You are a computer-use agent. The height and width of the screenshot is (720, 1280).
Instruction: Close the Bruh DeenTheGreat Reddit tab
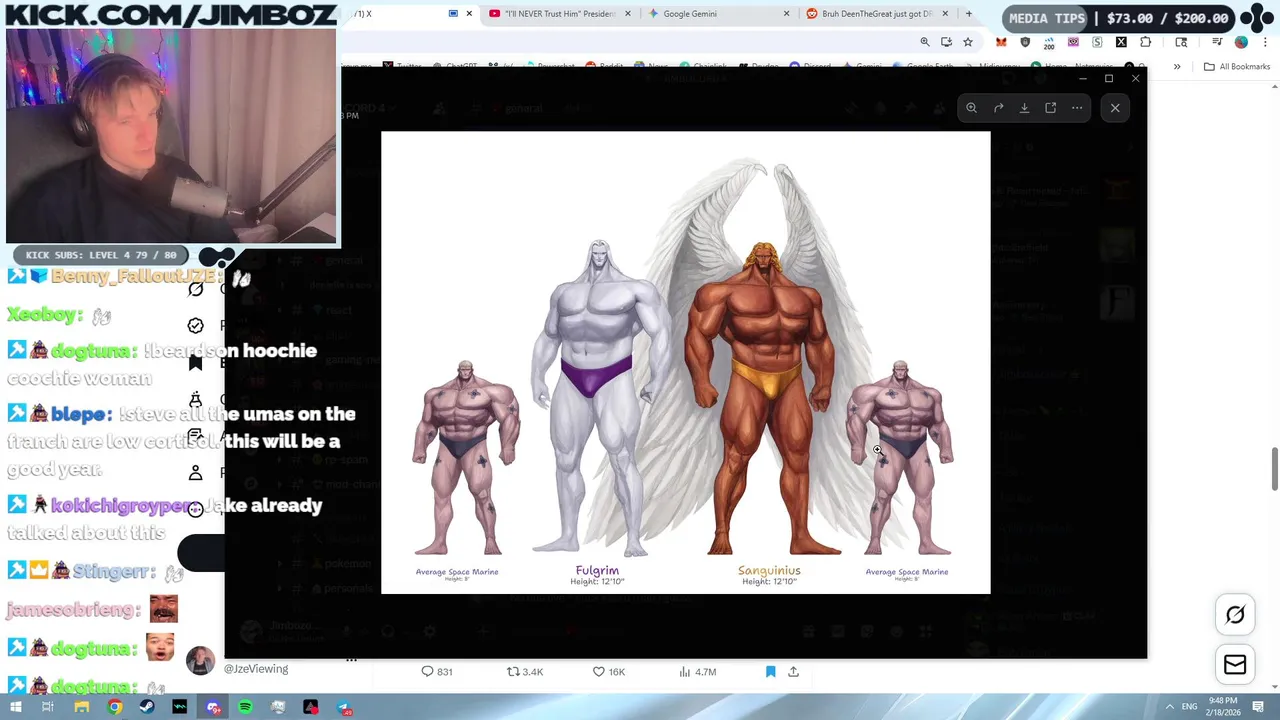coord(945,14)
